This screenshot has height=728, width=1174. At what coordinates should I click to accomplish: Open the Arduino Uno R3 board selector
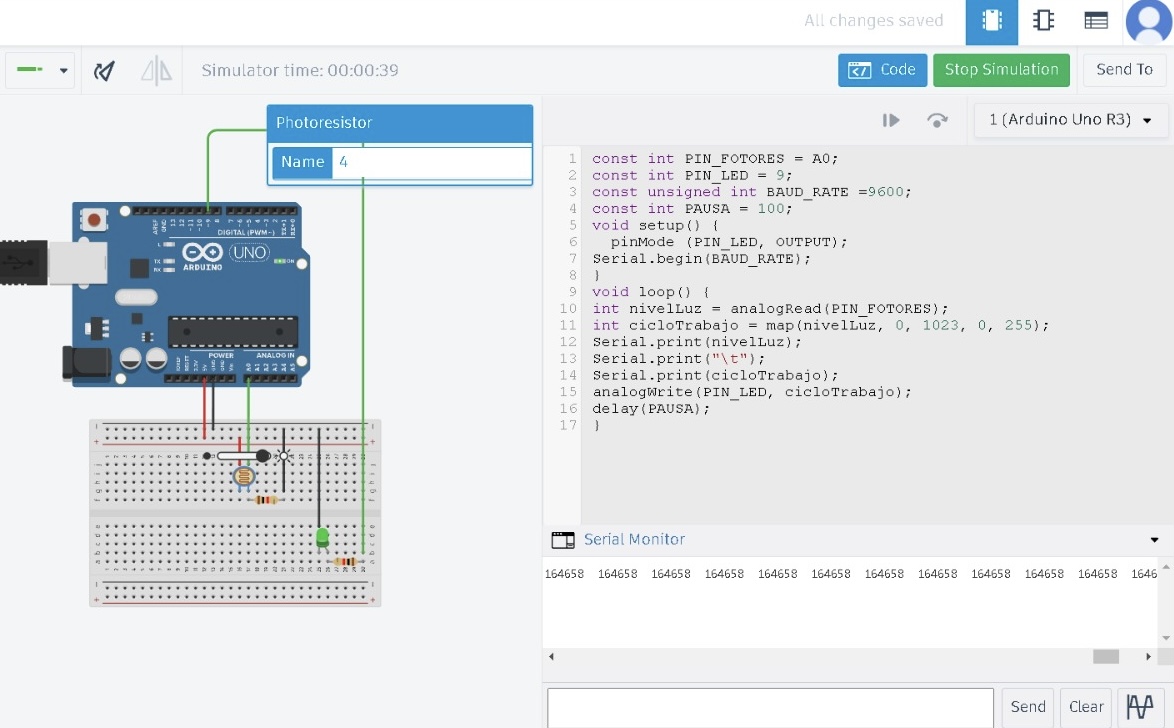[x=1070, y=120]
